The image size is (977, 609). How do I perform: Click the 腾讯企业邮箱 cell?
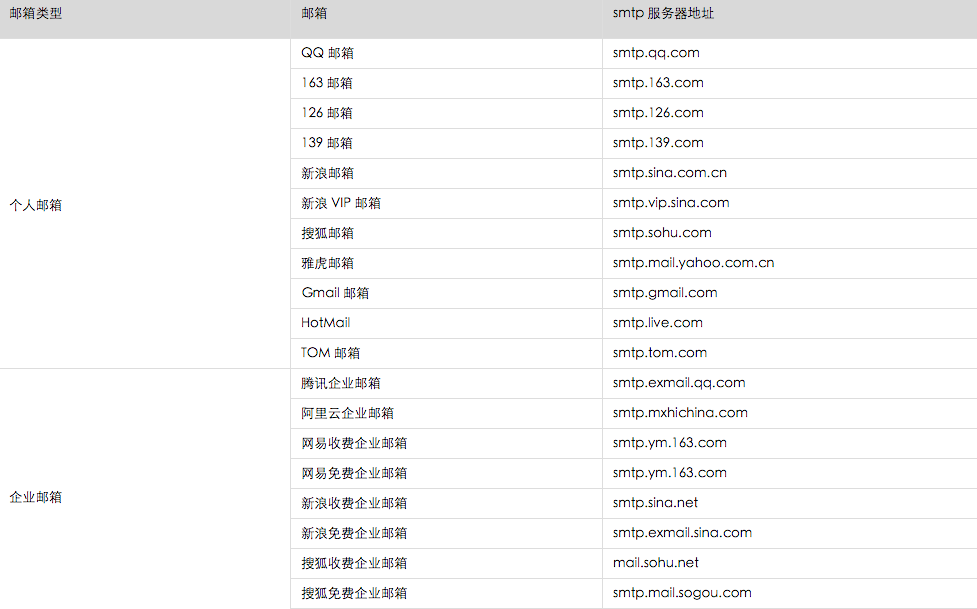[340, 383]
